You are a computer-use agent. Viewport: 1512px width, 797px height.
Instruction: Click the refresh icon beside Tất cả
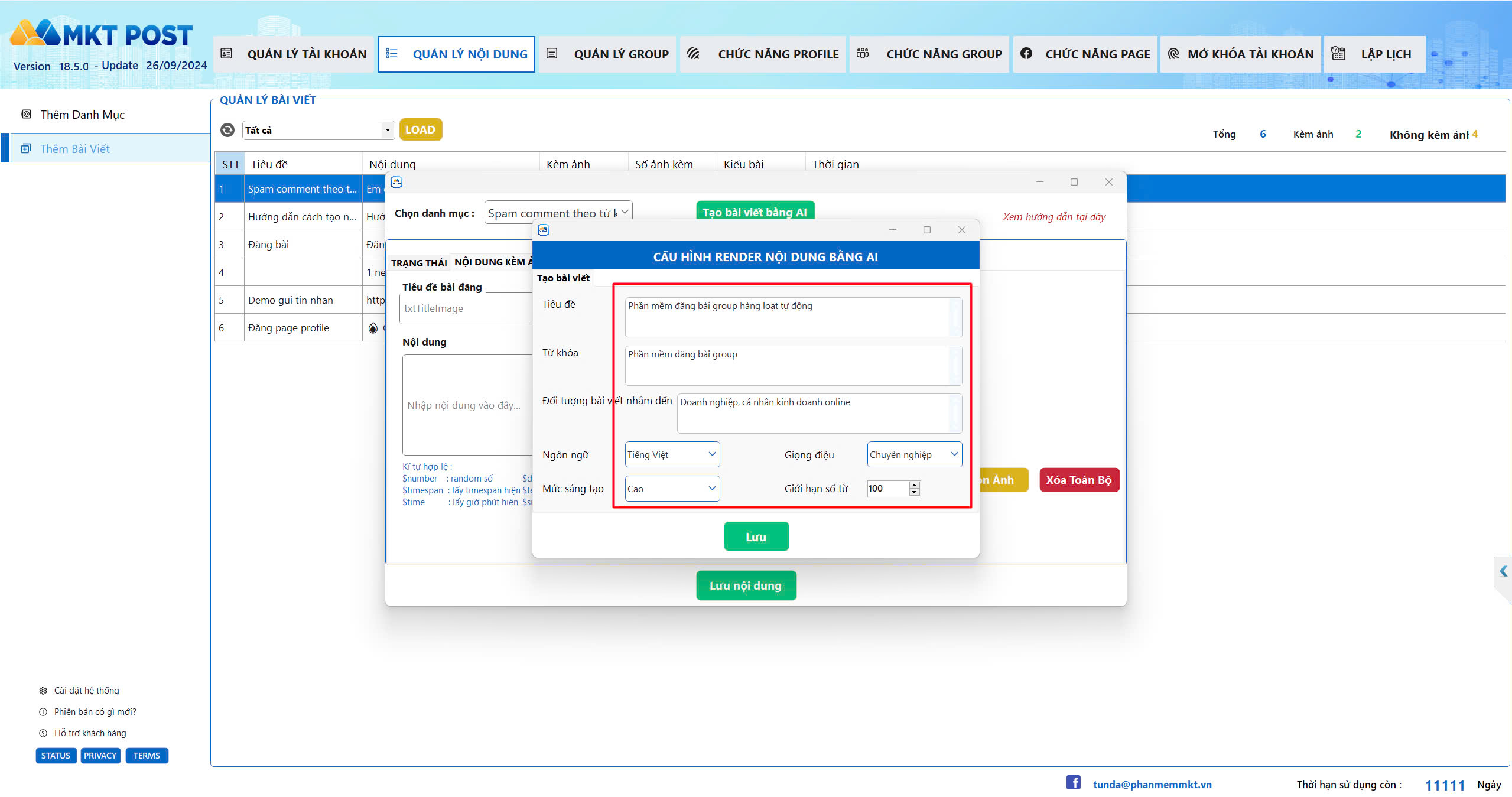click(x=227, y=130)
